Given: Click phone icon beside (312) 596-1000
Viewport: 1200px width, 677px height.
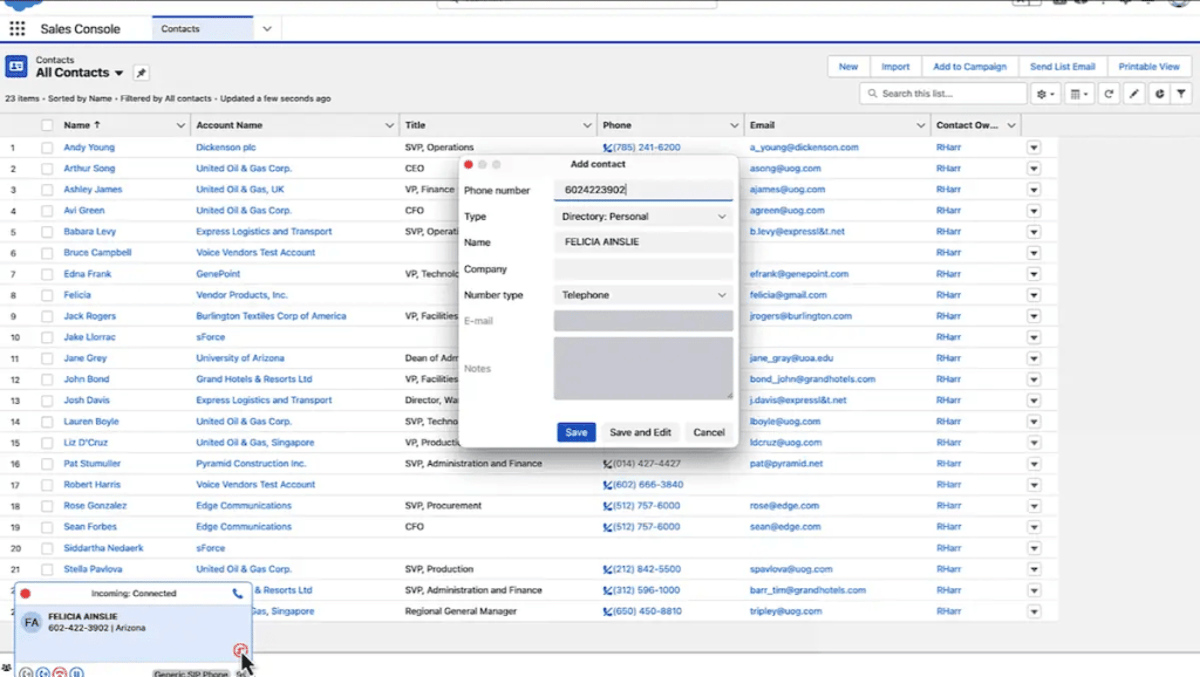Looking at the screenshot, I should tap(607, 590).
